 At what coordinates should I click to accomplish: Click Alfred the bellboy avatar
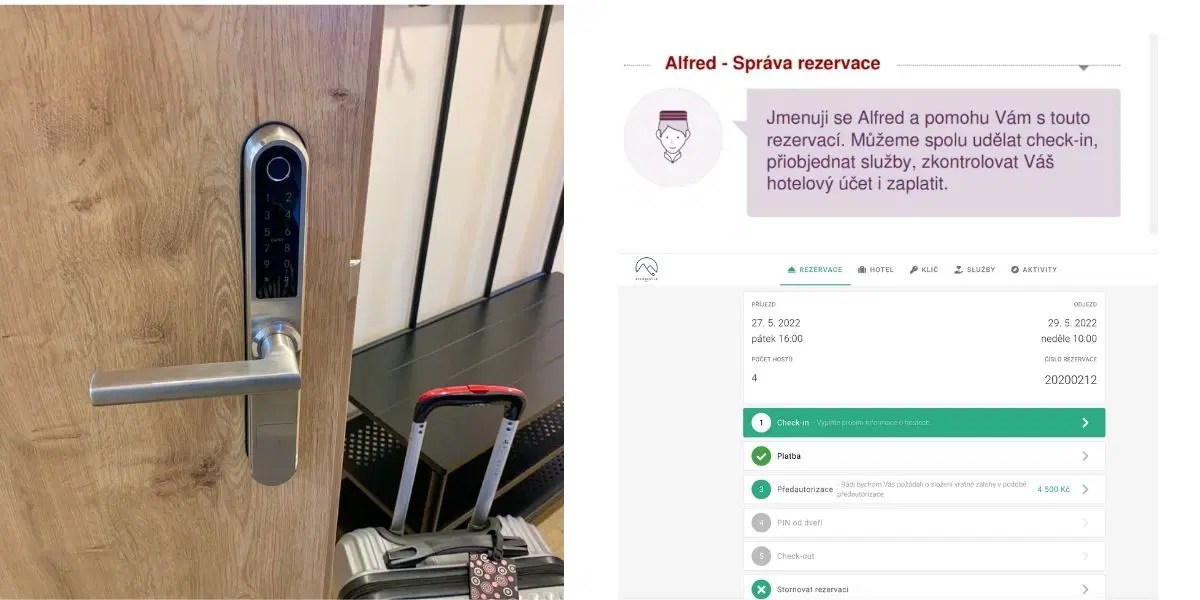pyautogui.click(x=673, y=137)
